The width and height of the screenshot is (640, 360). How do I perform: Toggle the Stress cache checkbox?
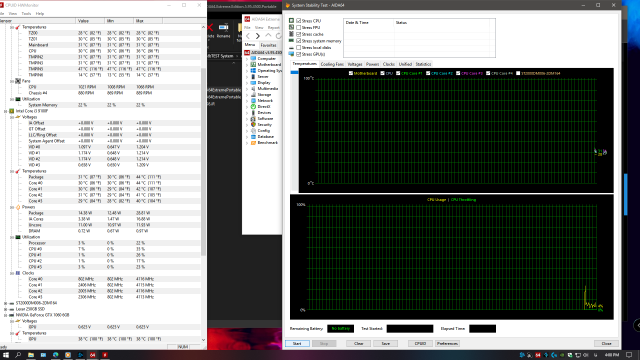pos(298,34)
